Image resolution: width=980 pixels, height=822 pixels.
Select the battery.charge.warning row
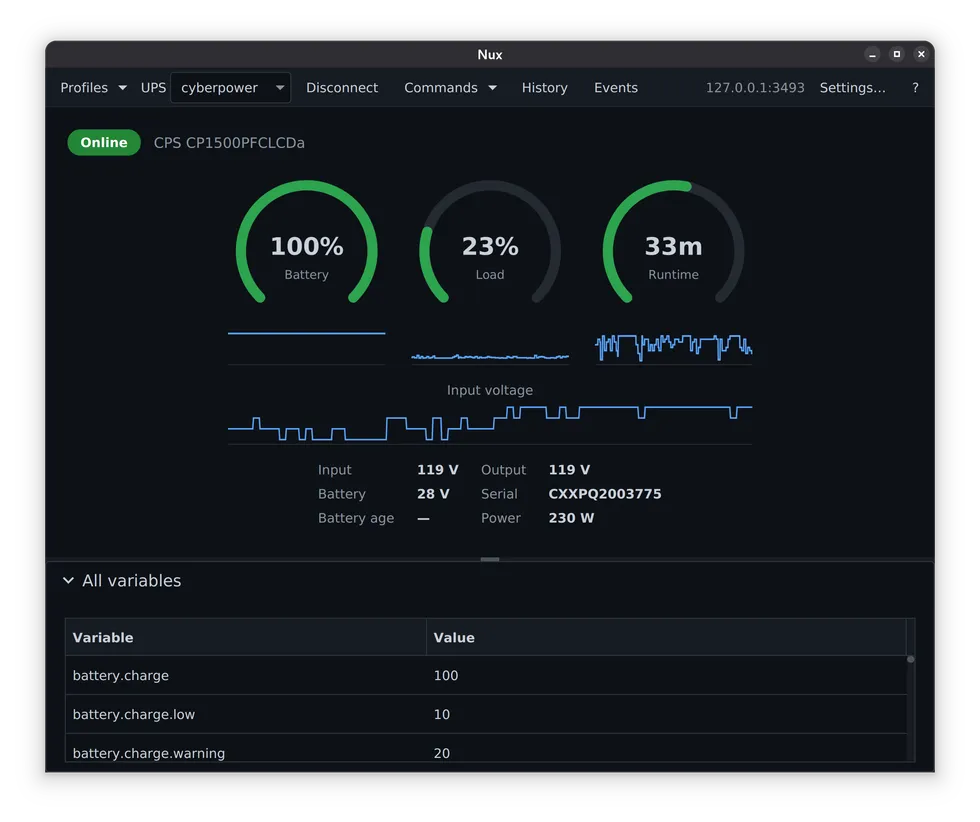[x=486, y=749]
